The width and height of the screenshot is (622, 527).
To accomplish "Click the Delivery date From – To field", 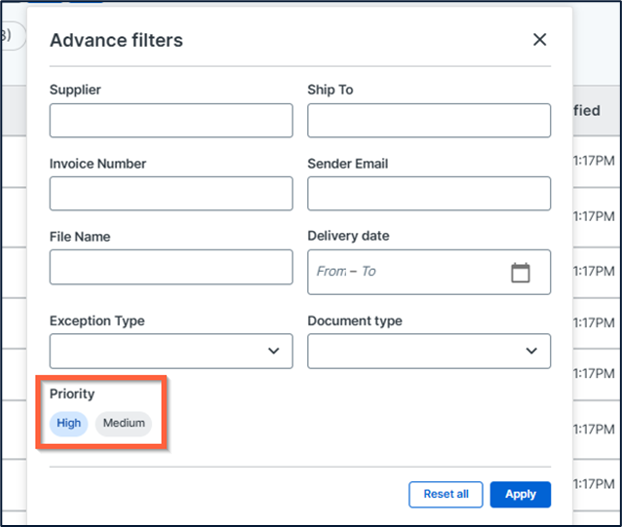I will point(429,272).
